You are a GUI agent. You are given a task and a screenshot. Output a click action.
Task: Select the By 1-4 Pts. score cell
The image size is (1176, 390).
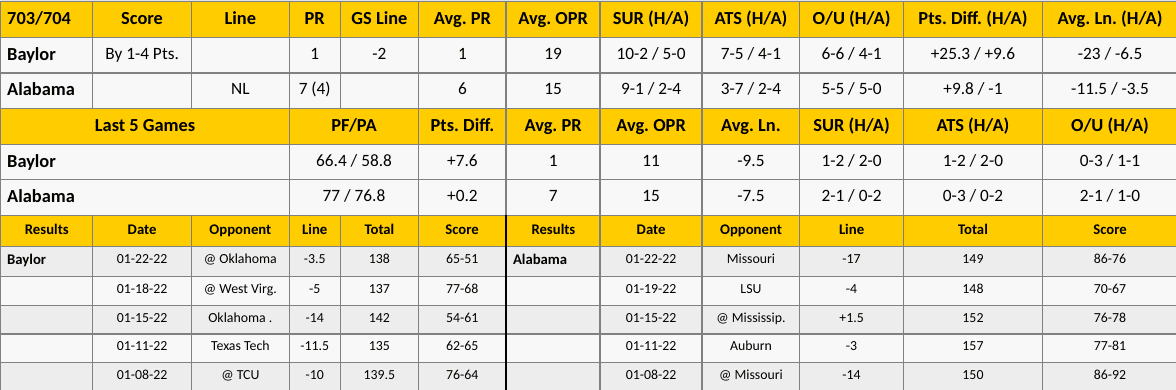coord(142,55)
